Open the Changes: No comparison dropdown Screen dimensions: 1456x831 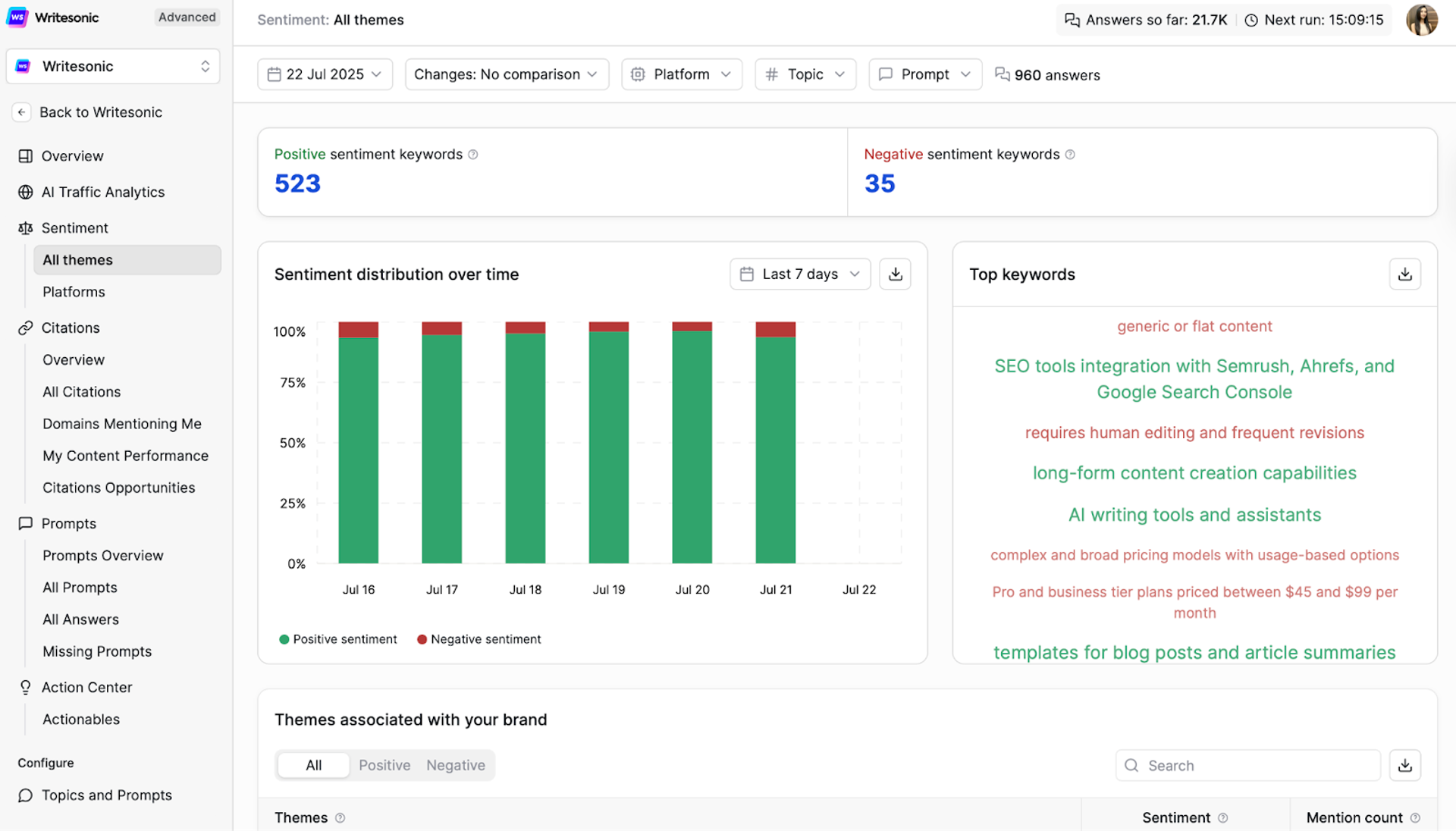[507, 74]
